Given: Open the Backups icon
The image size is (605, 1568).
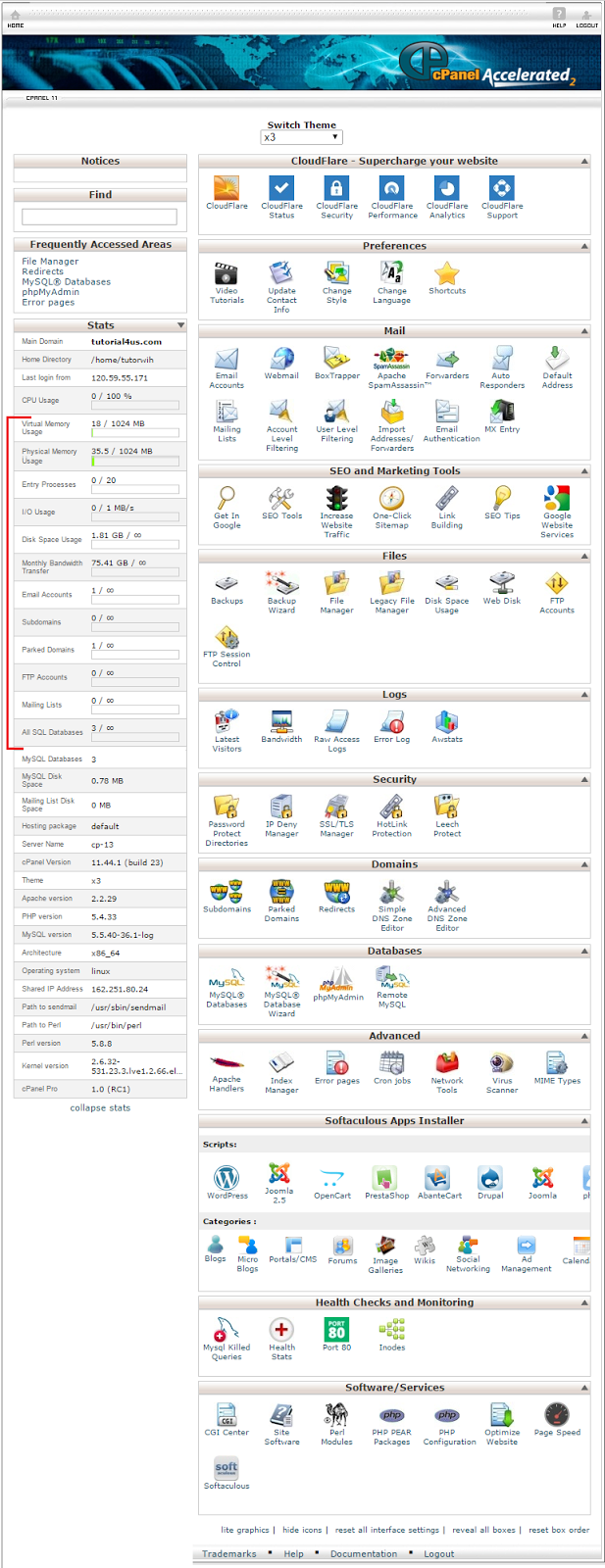Looking at the screenshot, I should point(227,588).
